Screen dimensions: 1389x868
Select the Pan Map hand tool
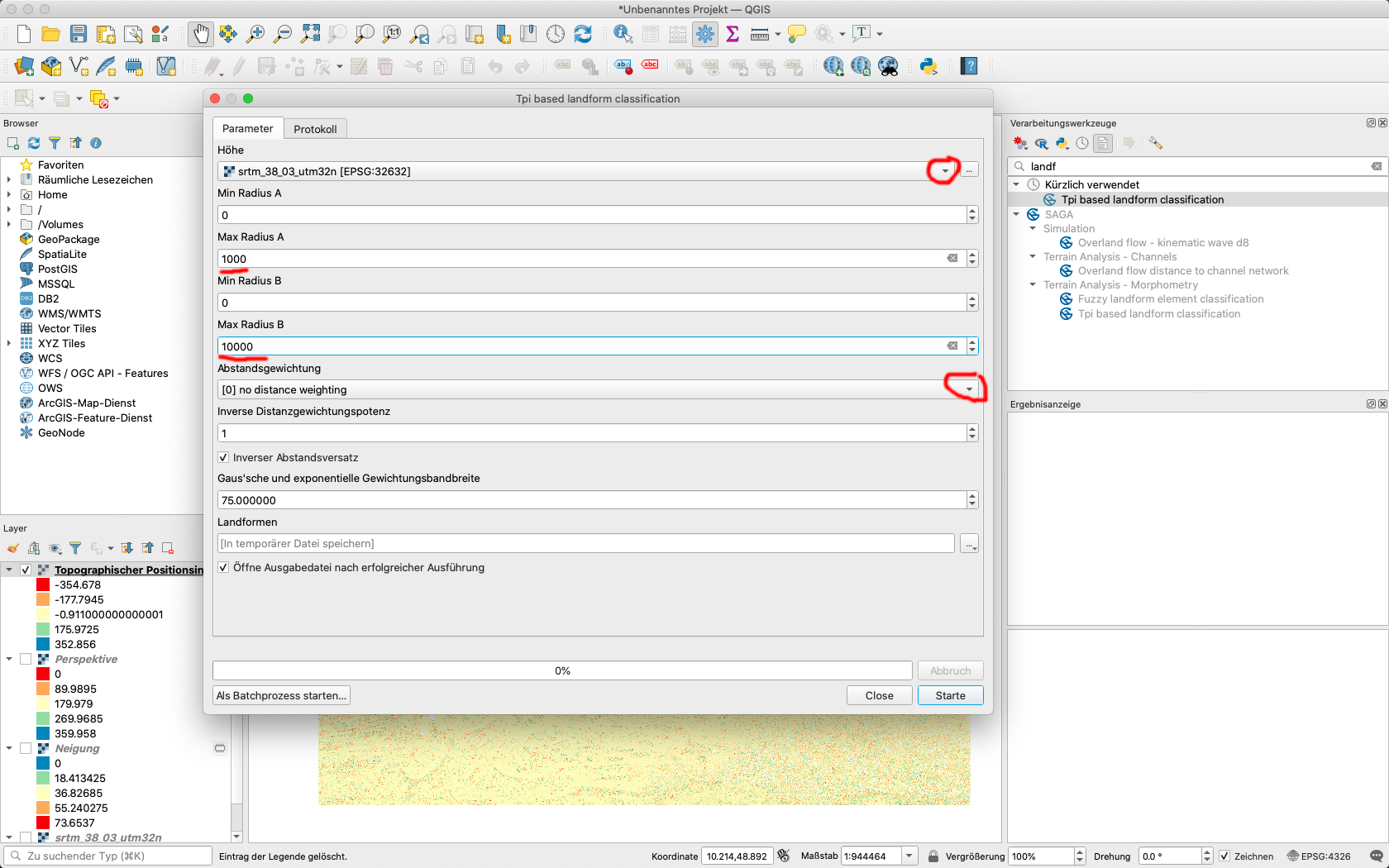(x=201, y=34)
